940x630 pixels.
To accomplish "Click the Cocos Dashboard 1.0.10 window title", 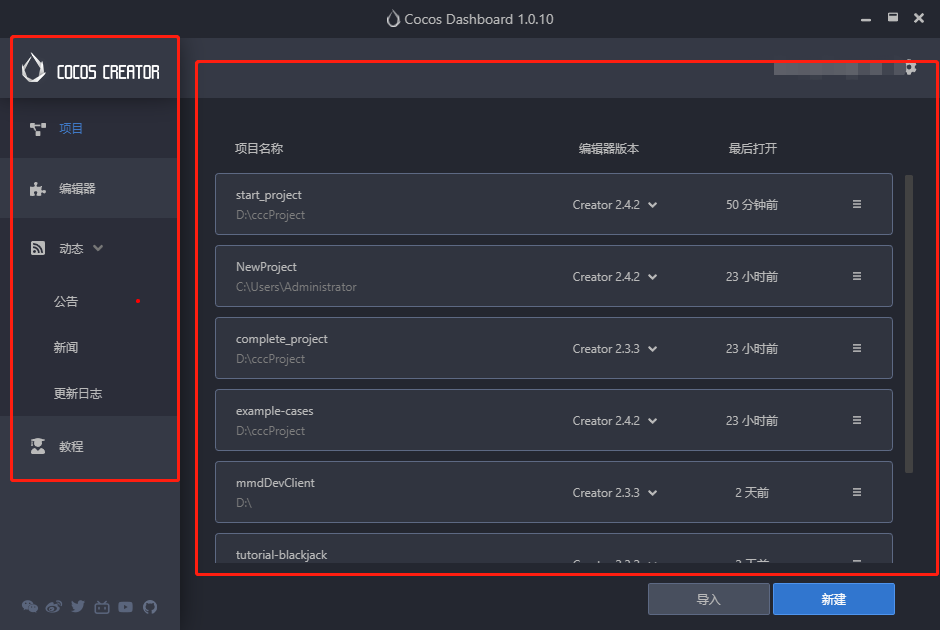I will point(478,19).
